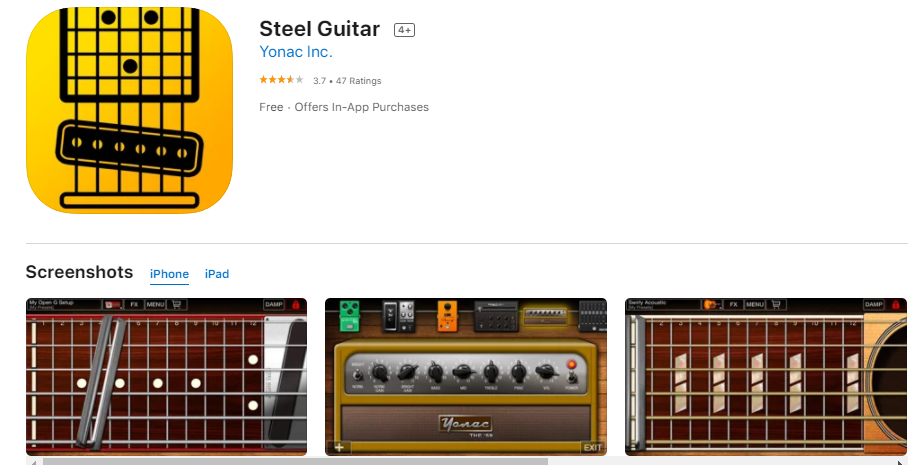Image resolution: width=915 pixels, height=465 pixels.
Task: Open the My Open G Setup preset selector
Action: click(64, 305)
